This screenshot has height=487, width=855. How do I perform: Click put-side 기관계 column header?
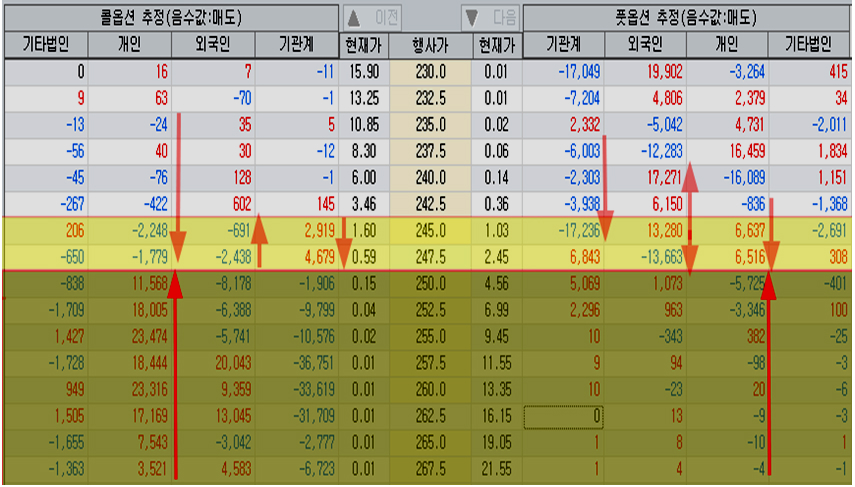pyautogui.click(x=563, y=45)
